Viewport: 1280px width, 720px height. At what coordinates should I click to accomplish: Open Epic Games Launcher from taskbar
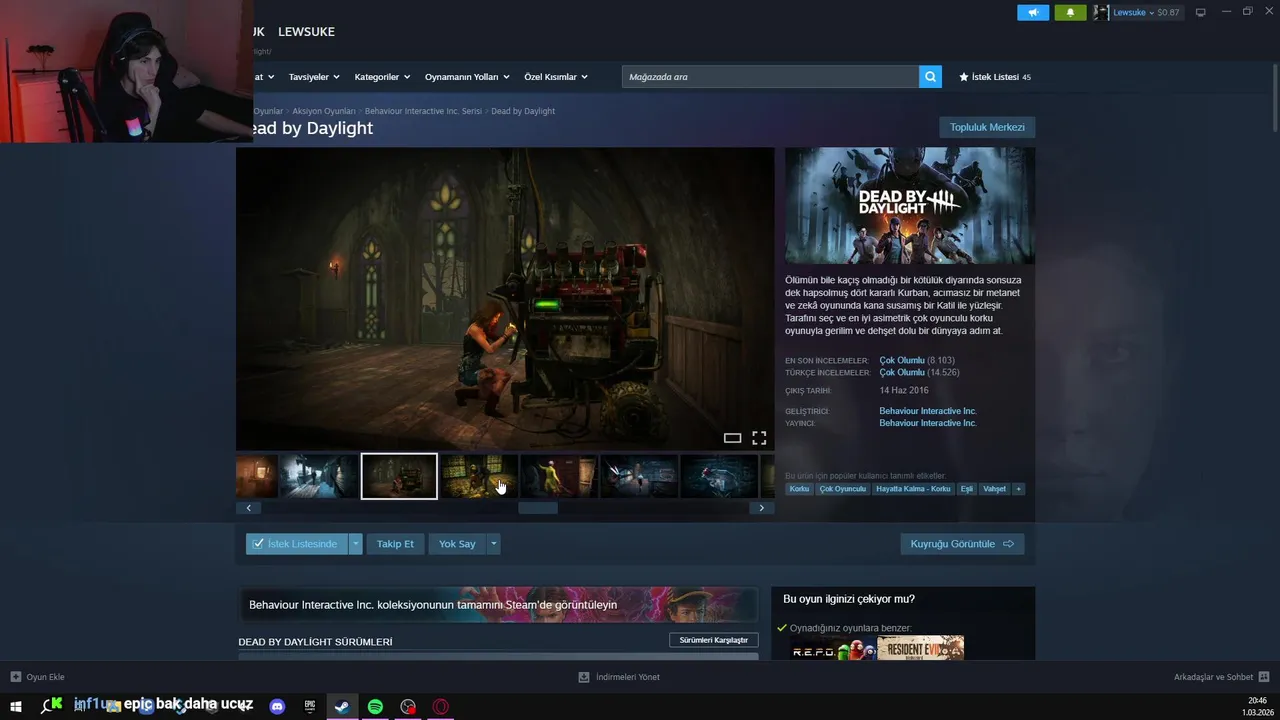pos(310,706)
